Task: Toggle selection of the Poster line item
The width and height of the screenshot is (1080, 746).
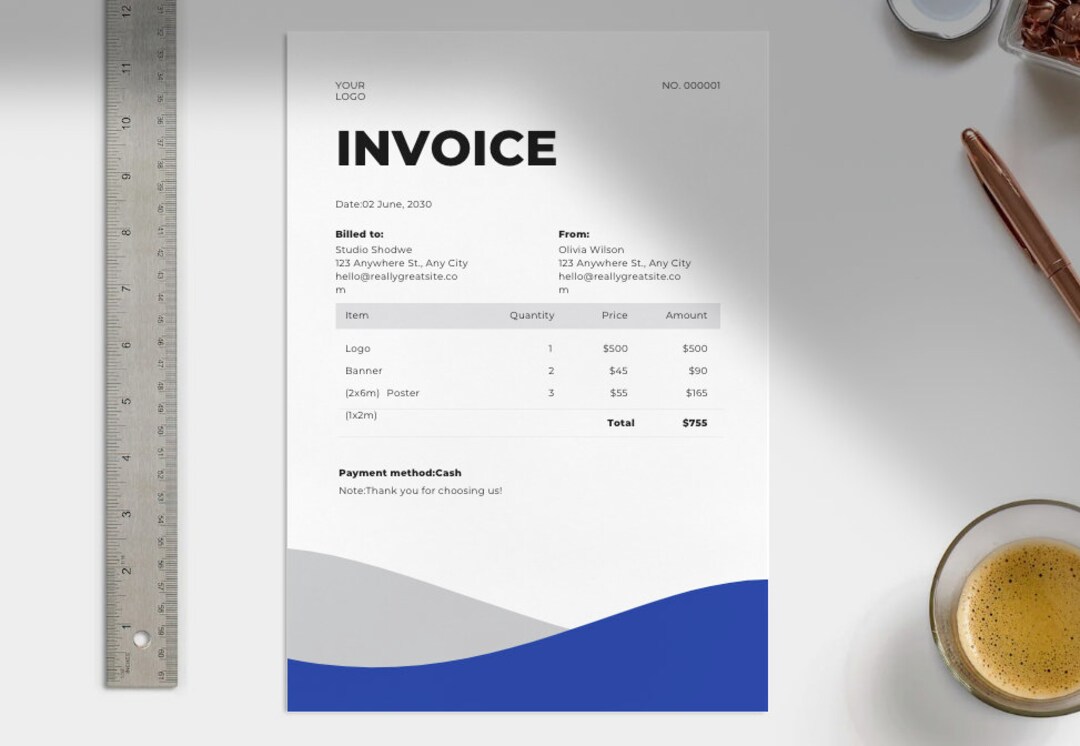Action: (x=402, y=392)
